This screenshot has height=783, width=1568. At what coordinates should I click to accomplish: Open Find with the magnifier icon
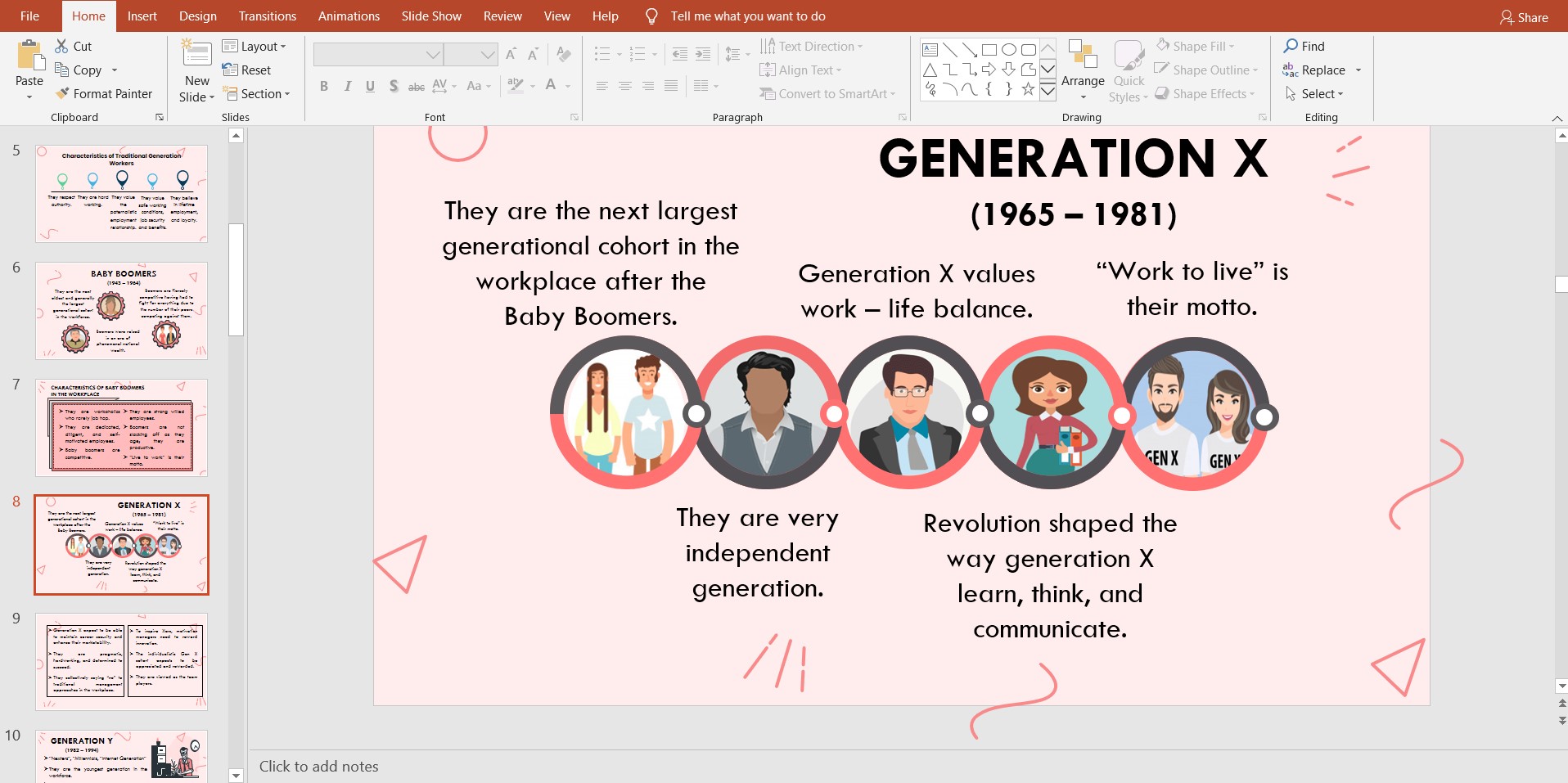point(1291,47)
